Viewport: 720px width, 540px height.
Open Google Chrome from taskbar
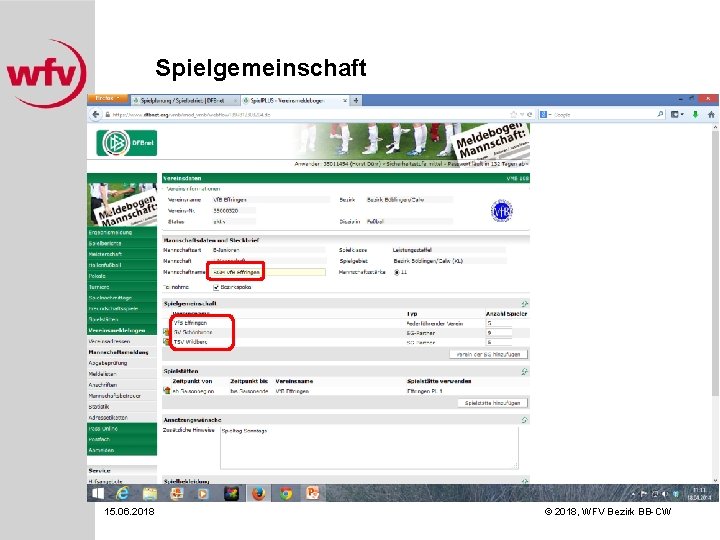pos(286,494)
